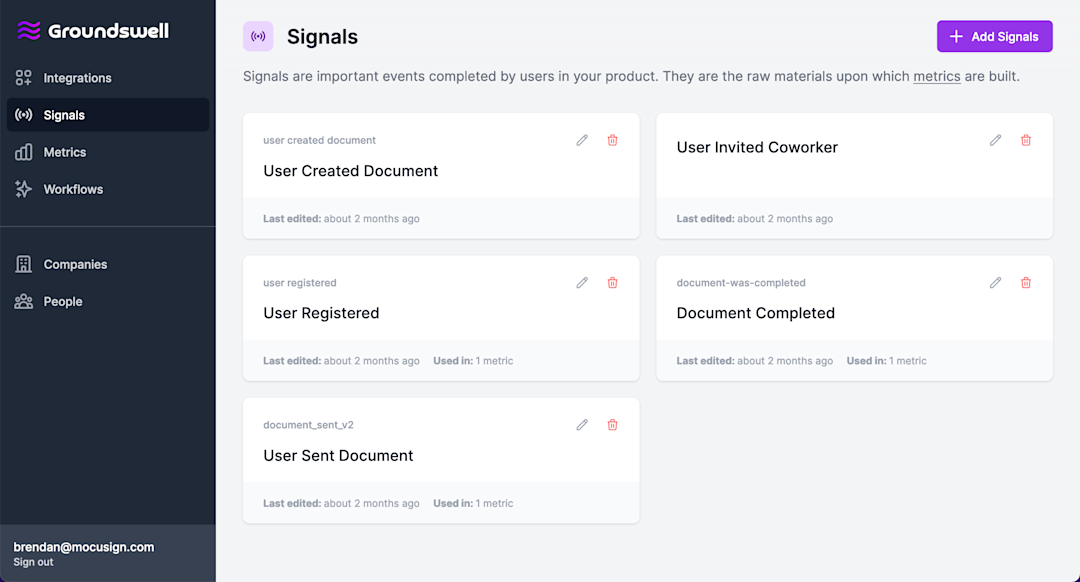This screenshot has width=1080, height=582.
Task: Edit the User Invited Coworker signal
Action: [x=995, y=140]
